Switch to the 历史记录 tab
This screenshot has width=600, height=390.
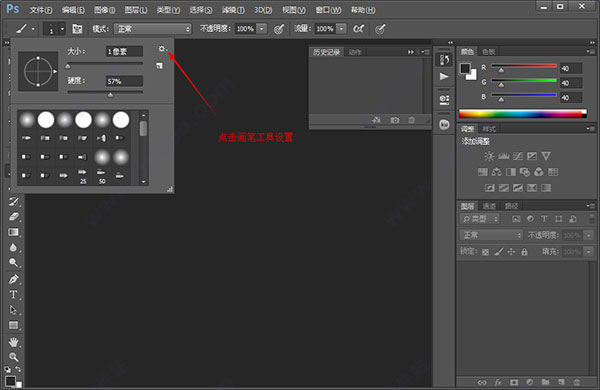tap(326, 52)
